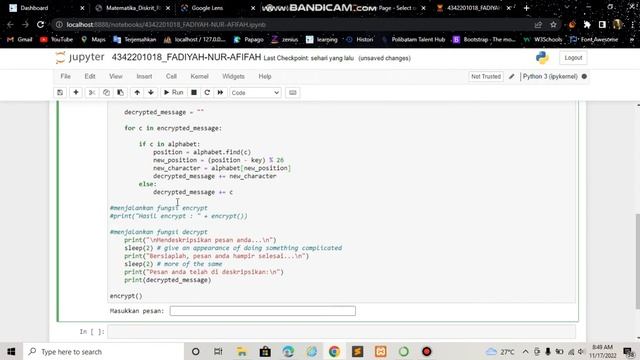Paste cells below icon
The height and width of the screenshot is (360, 640).
tap(120, 93)
